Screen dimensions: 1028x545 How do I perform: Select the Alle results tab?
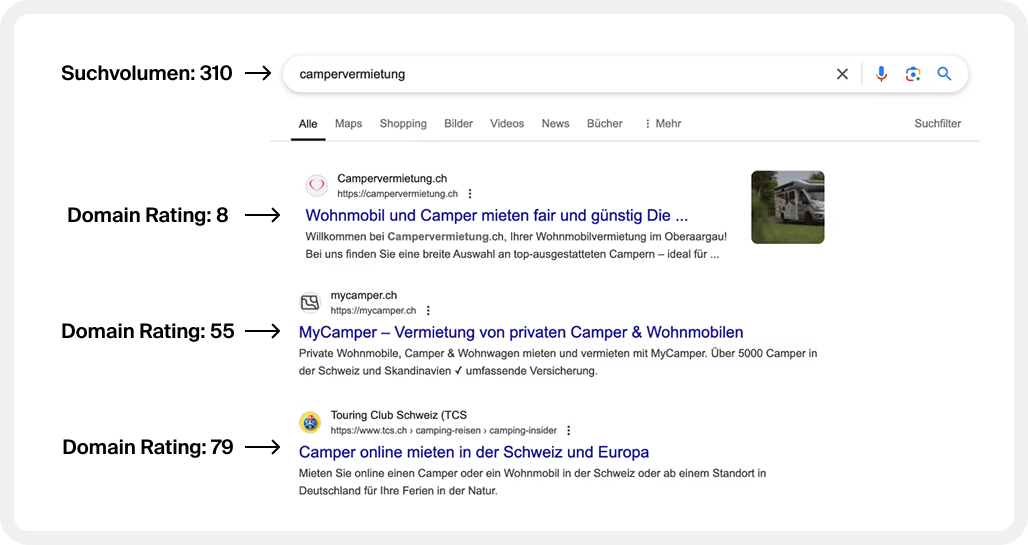tap(308, 123)
